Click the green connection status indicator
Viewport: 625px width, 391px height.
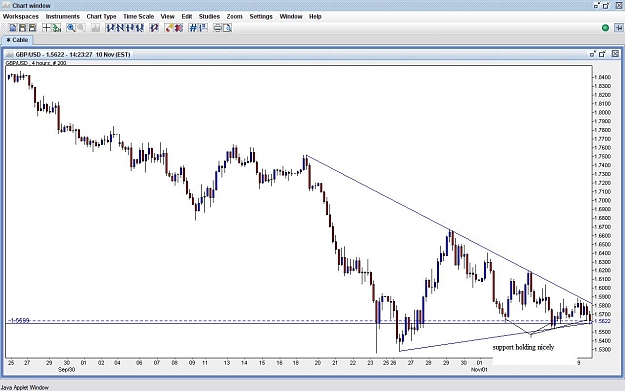(605, 28)
